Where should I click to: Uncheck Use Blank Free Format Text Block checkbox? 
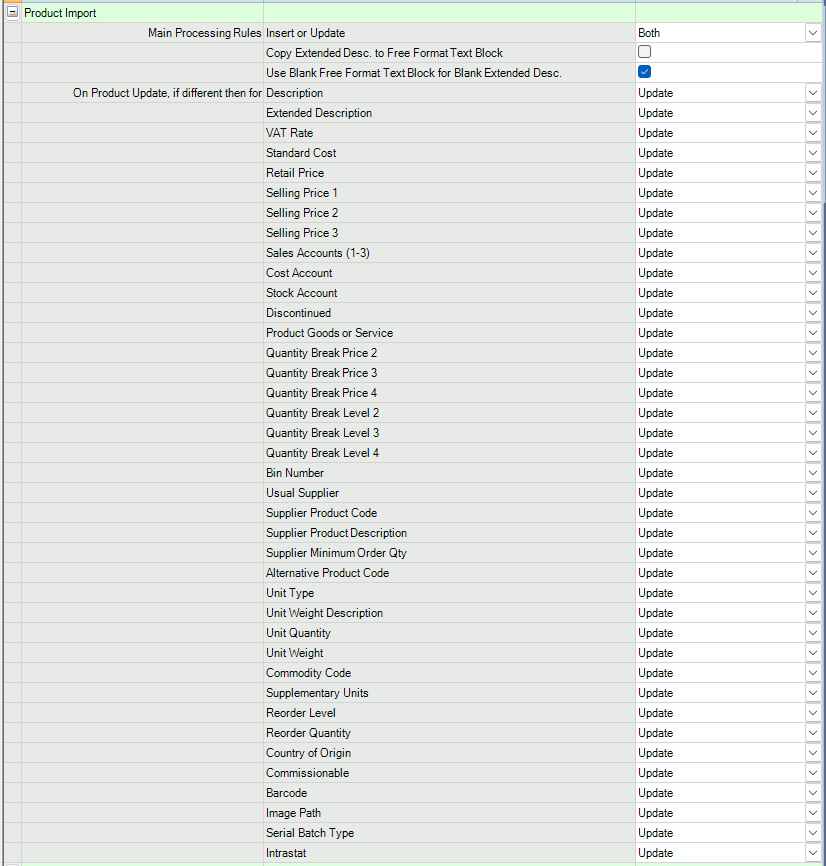[645, 72]
